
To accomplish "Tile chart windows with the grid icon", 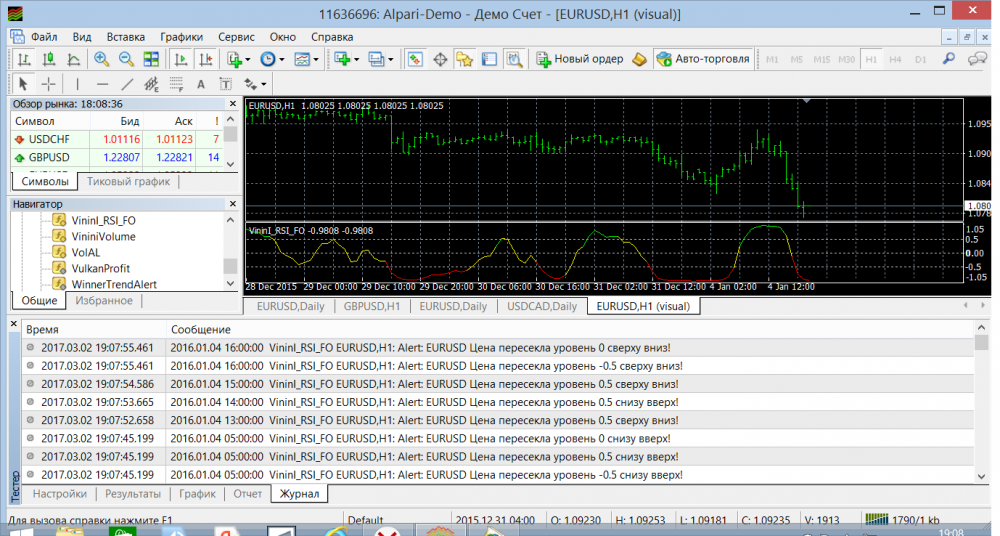I will 151,59.
